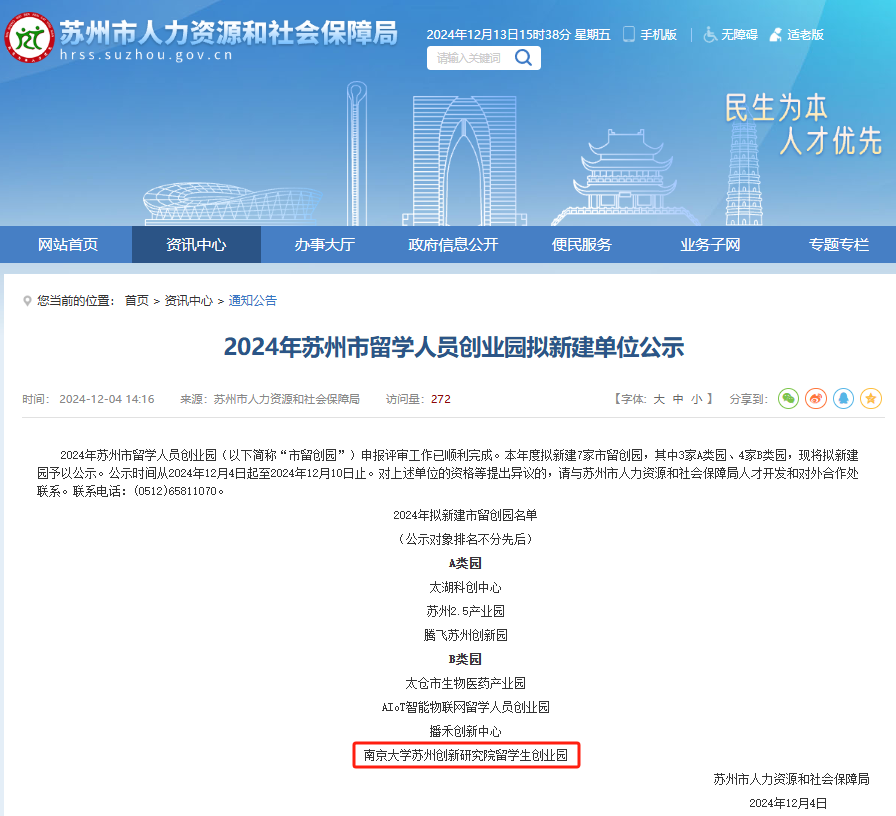896x816 pixels.
Task: Click the elderly-friendly version icon
Action: (776, 34)
